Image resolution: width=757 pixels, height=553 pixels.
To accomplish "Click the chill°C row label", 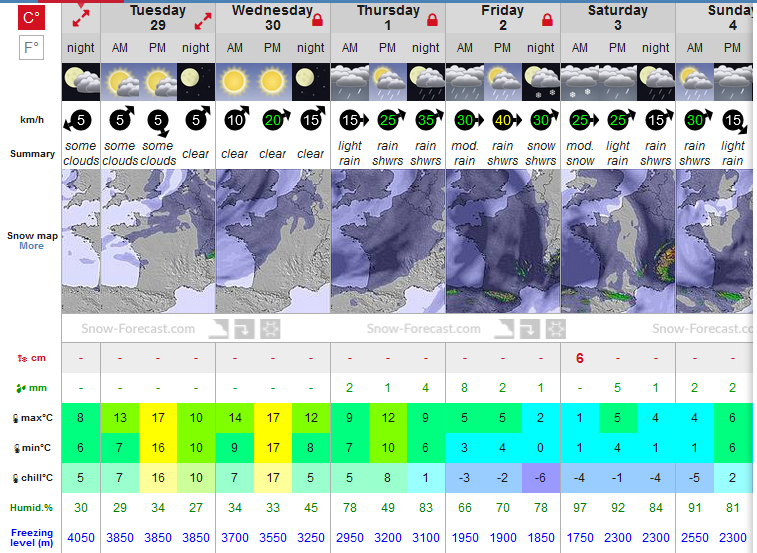I will coord(32,478).
